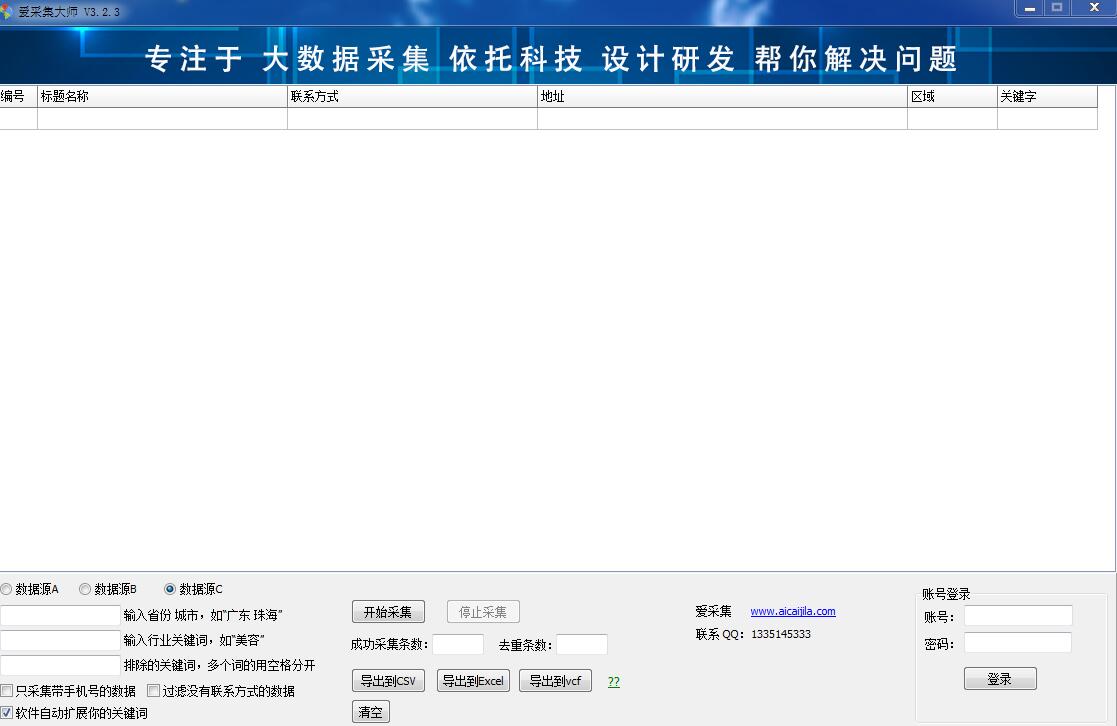This screenshot has width=1117, height=726.
Task: Select the 数据源A radio button
Action: pos(7,589)
